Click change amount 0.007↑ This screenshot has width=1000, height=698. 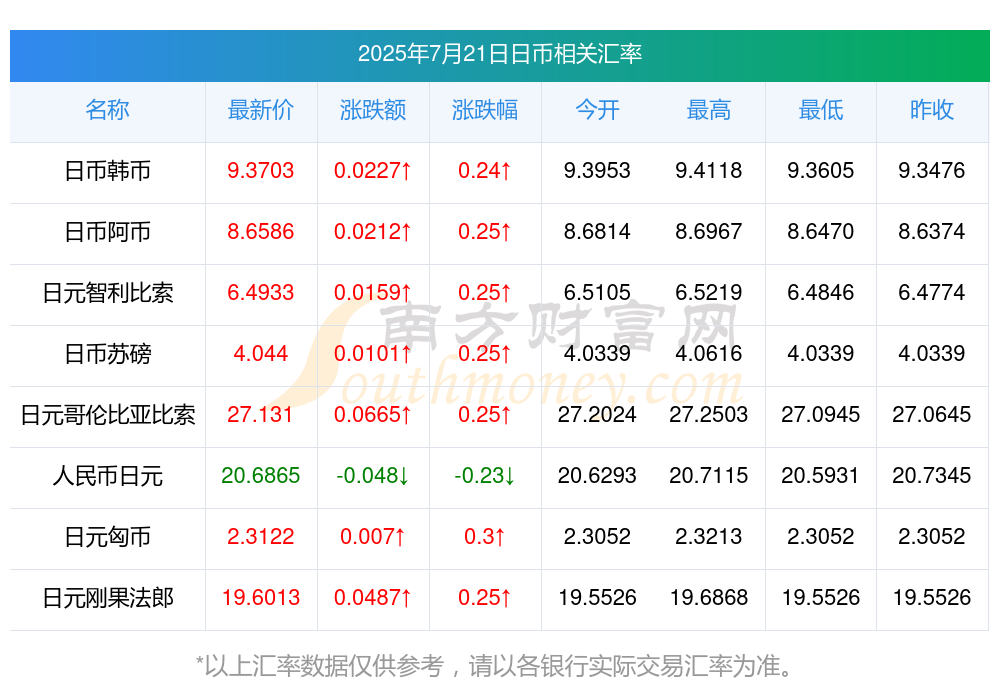pyautogui.click(x=372, y=536)
